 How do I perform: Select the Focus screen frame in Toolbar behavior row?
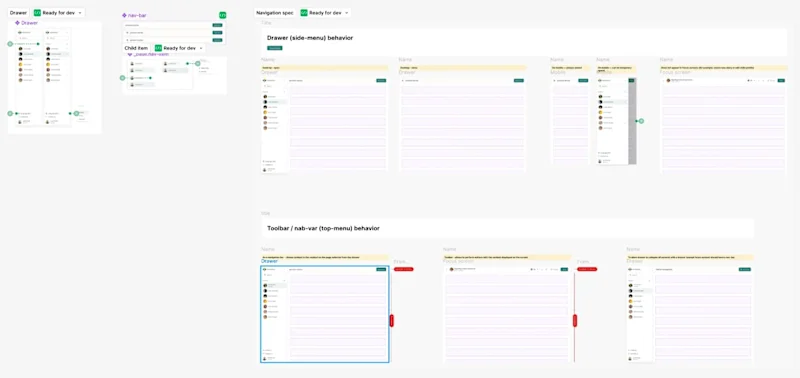pos(507,313)
